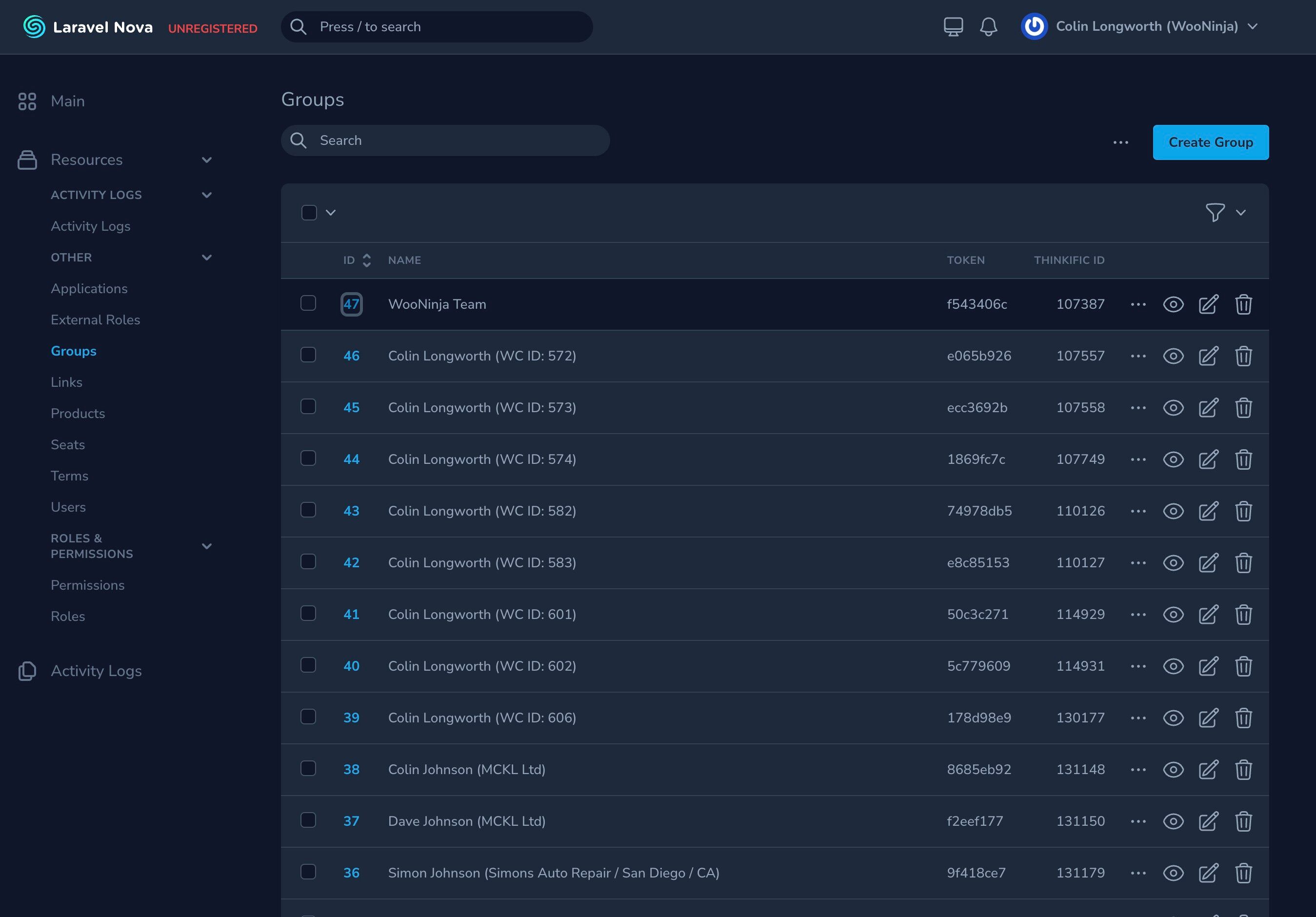Toggle the theme monitor icon in header
Image resolution: width=1316 pixels, height=917 pixels.
[x=953, y=27]
